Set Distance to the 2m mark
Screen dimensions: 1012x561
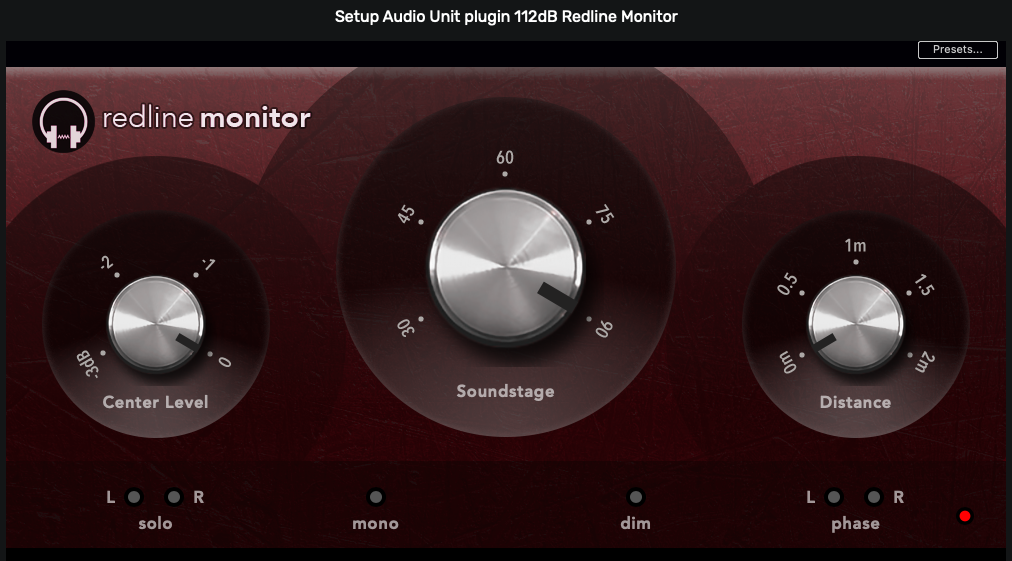pos(925,362)
